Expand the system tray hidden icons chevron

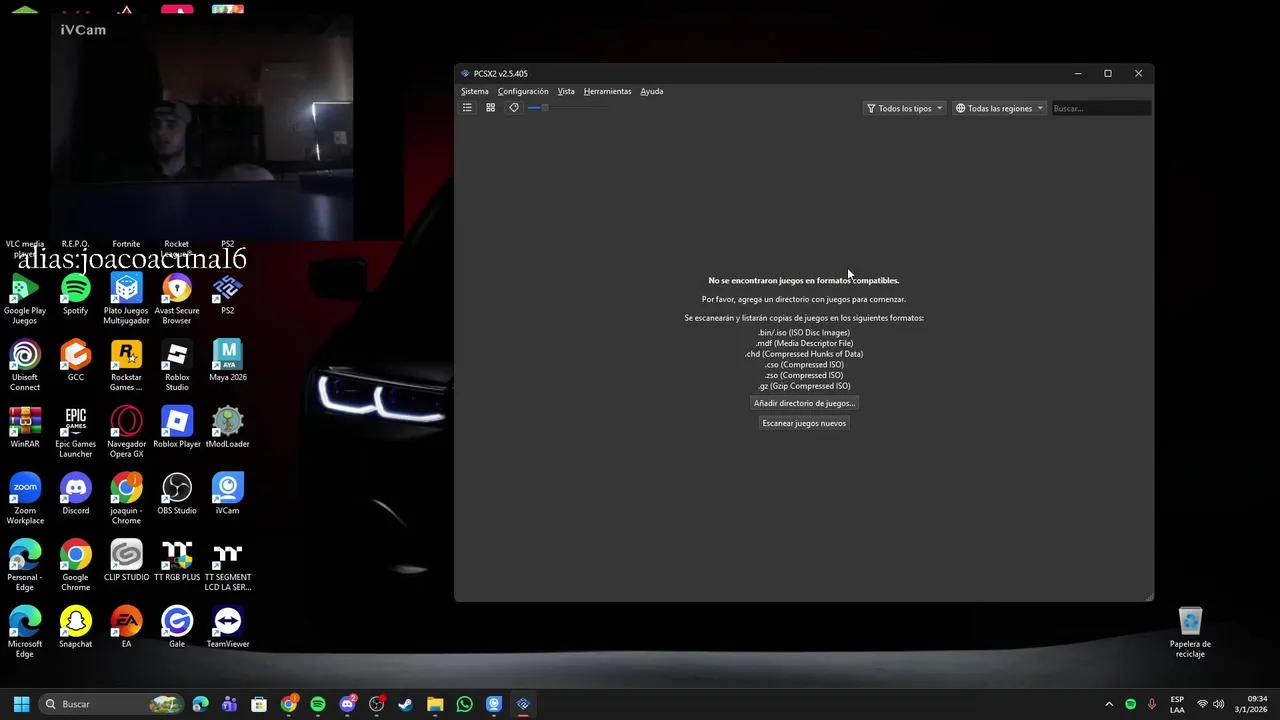point(1109,704)
